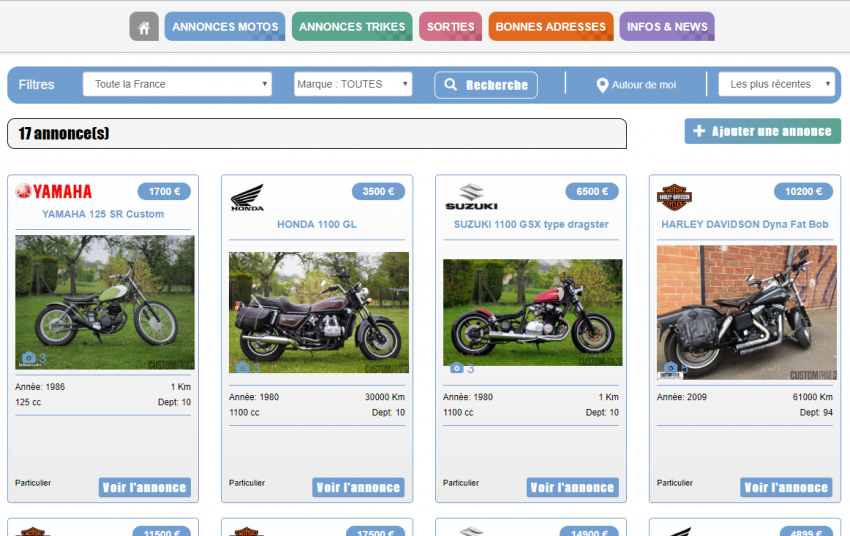Click the Suzuki brand logo
Viewport: 850px width, 536px height.
[471, 197]
